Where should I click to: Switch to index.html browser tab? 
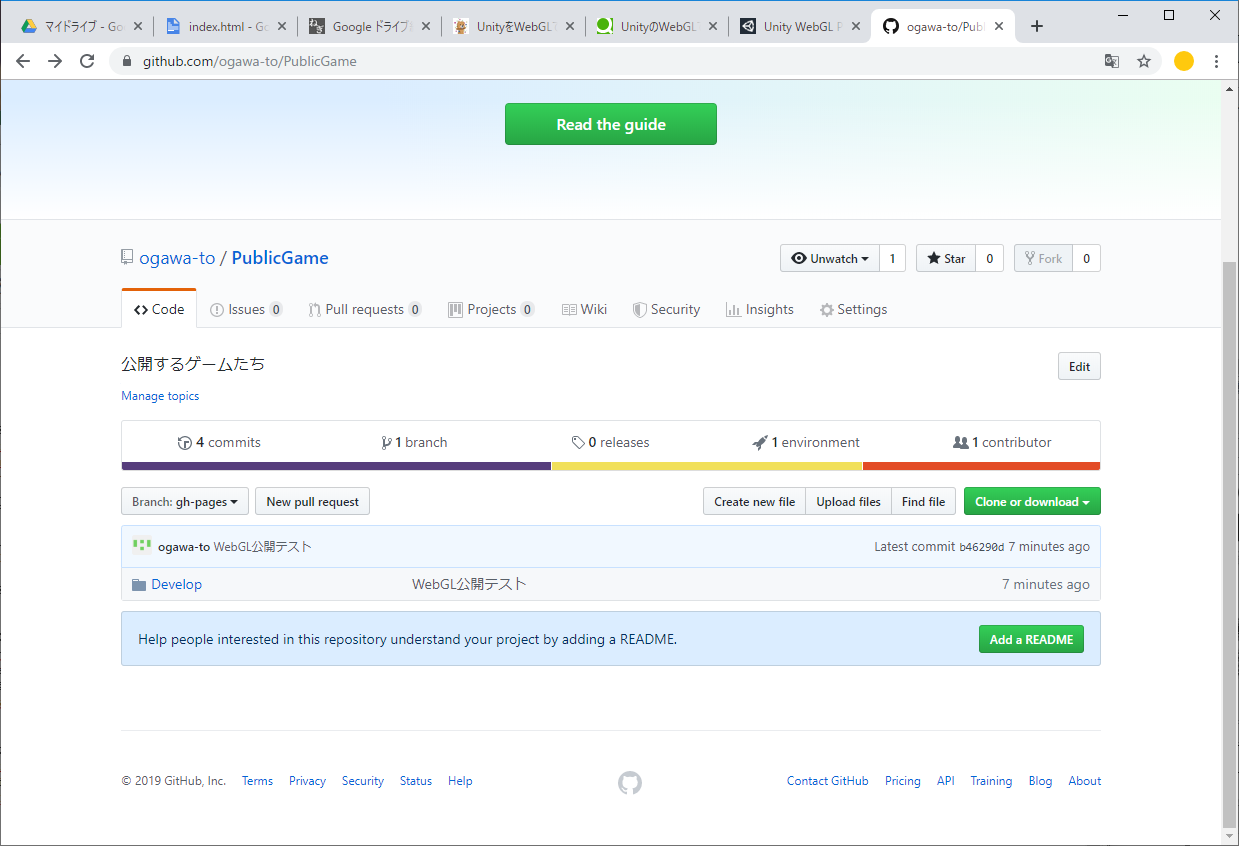(226, 27)
